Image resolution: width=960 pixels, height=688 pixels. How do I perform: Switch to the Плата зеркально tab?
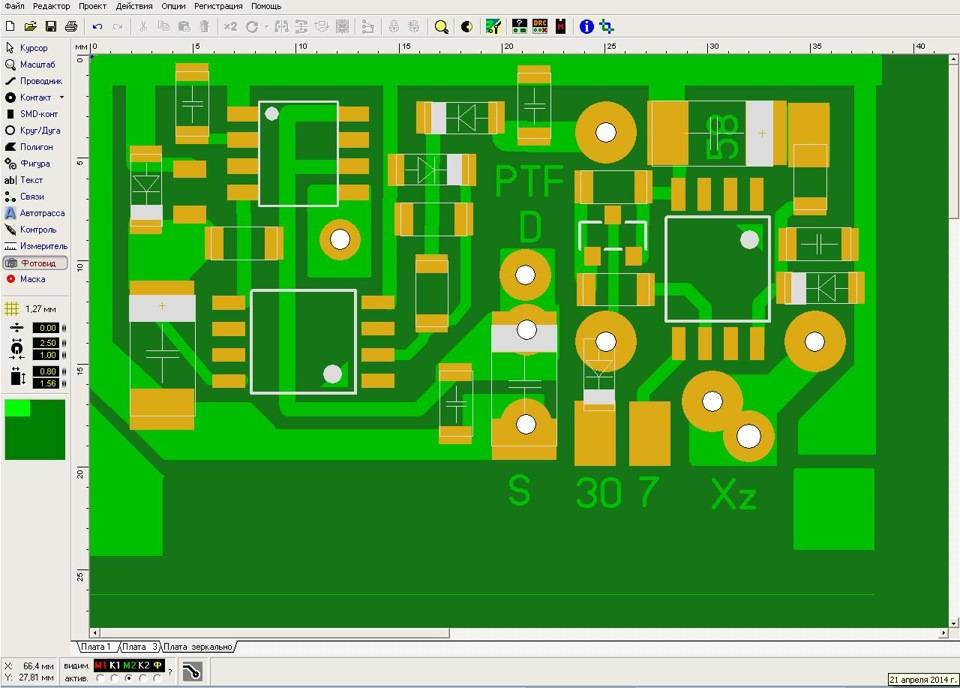click(x=198, y=647)
